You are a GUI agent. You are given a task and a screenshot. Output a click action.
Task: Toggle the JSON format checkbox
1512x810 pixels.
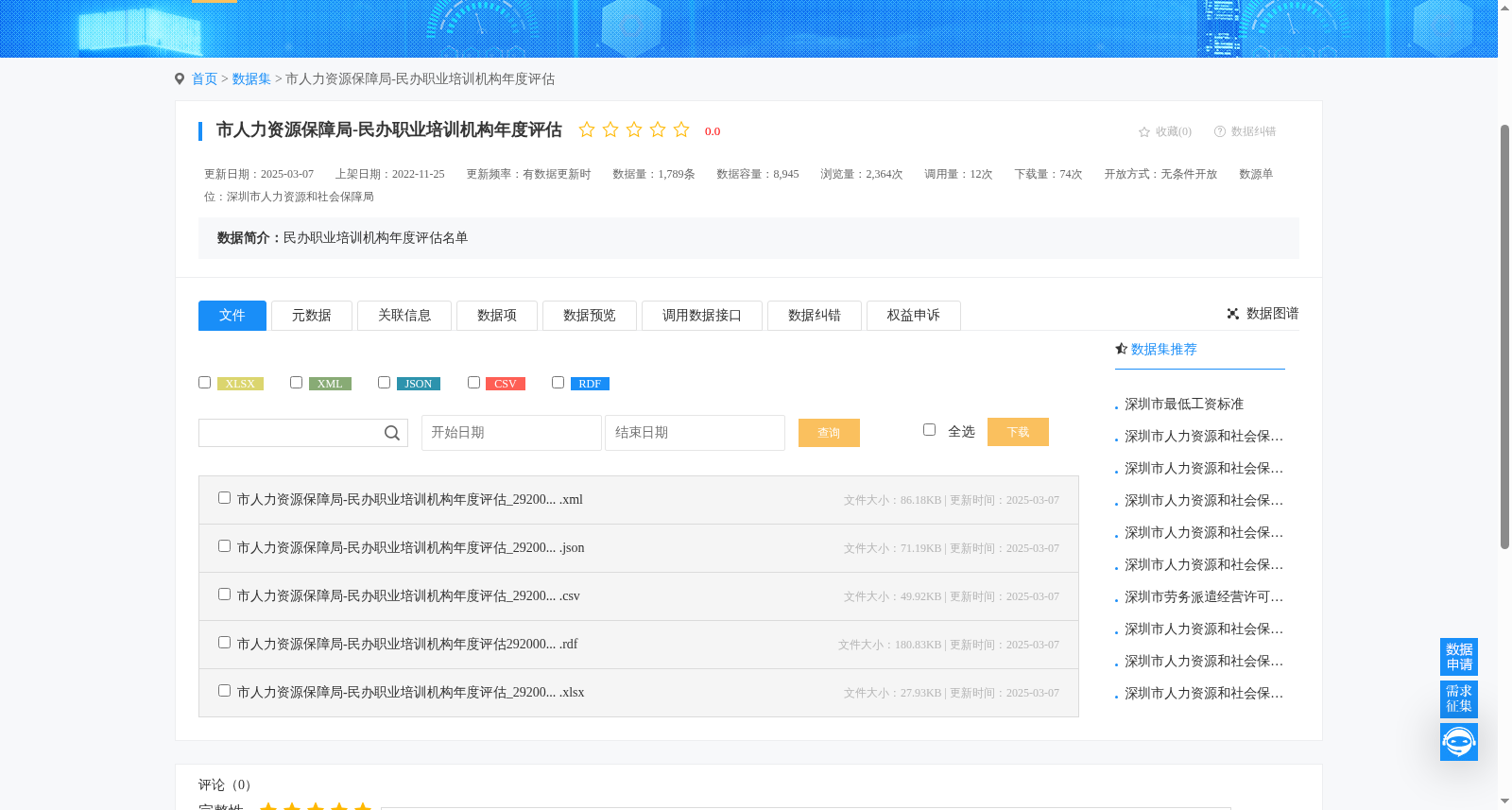point(384,382)
